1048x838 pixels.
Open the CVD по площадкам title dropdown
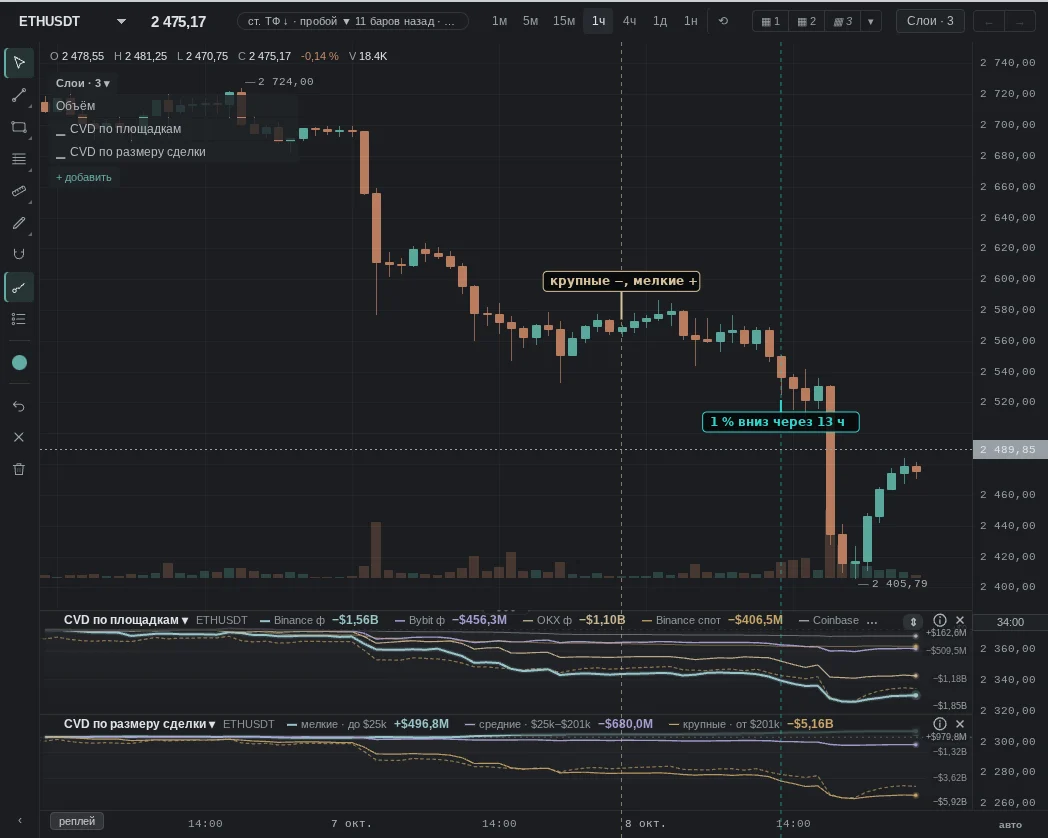126,620
